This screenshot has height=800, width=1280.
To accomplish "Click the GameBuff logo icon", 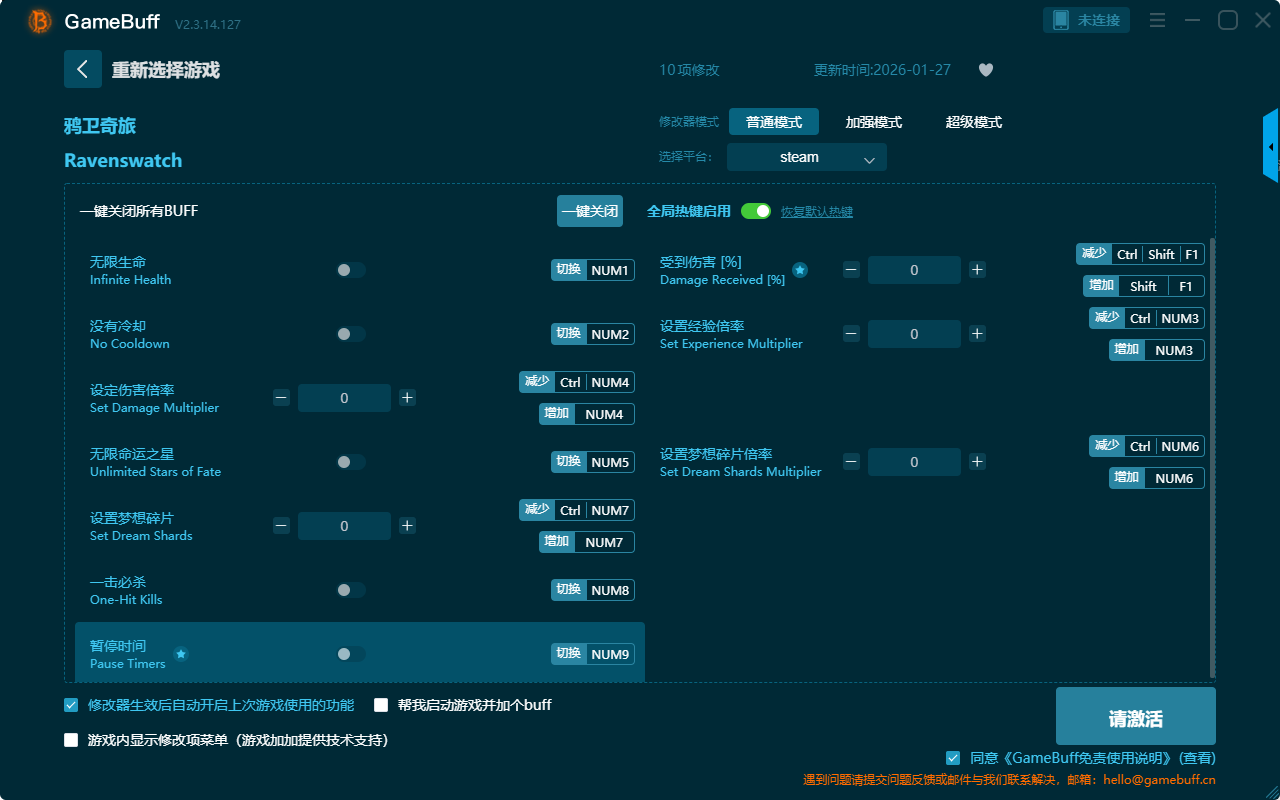I will (x=40, y=21).
